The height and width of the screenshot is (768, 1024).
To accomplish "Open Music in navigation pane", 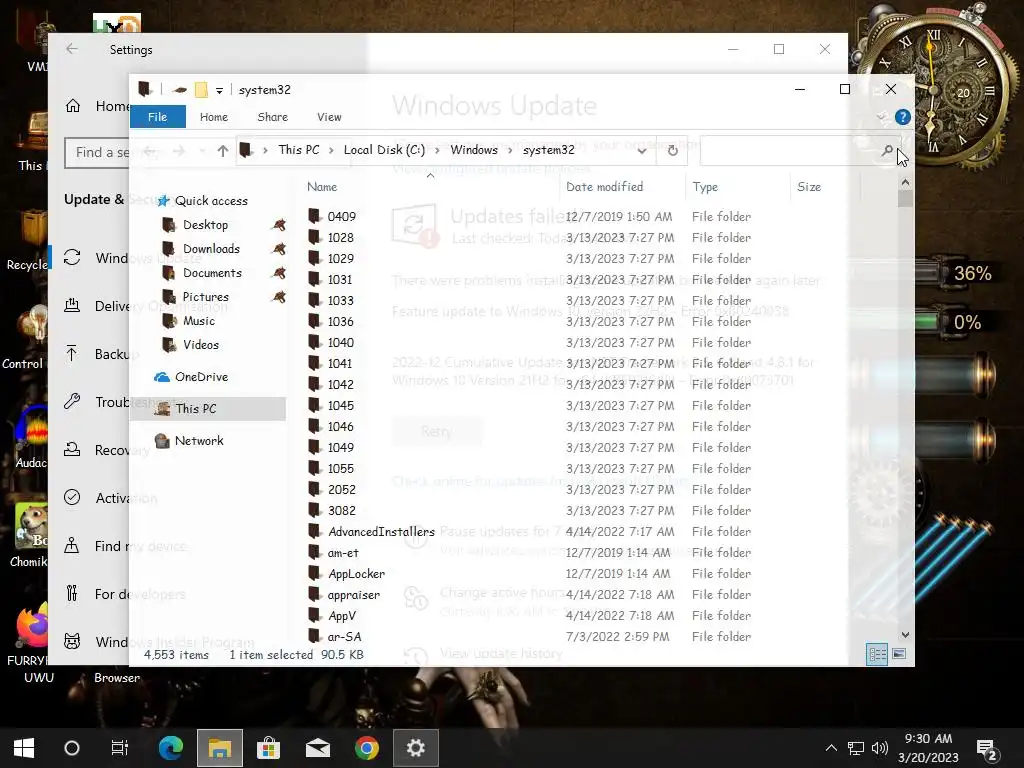I will click(199, 321).
